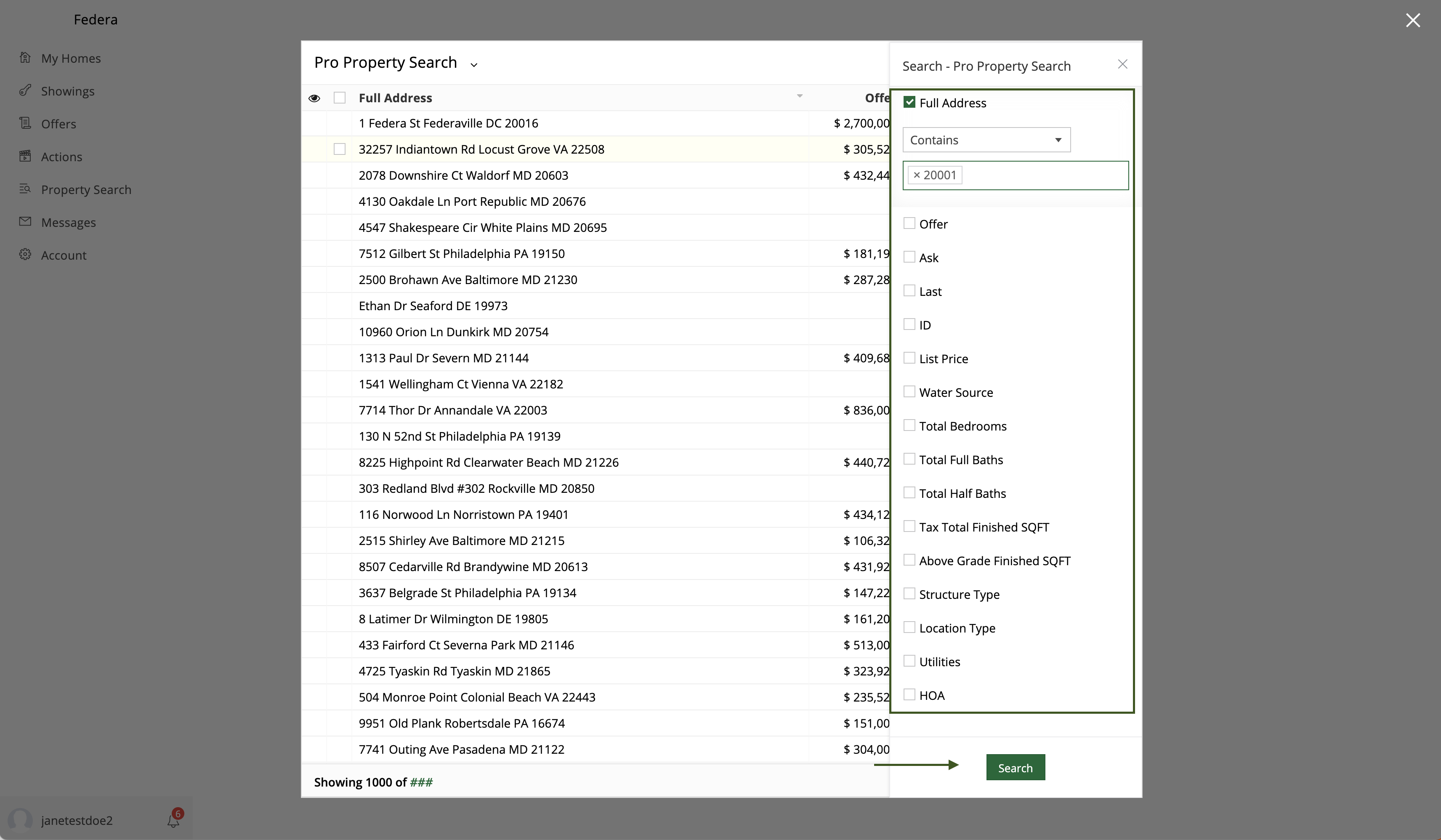The image size is (1441, 840).
Task: Expand the Pro Property Search title chevron
Action: (473, 65)
